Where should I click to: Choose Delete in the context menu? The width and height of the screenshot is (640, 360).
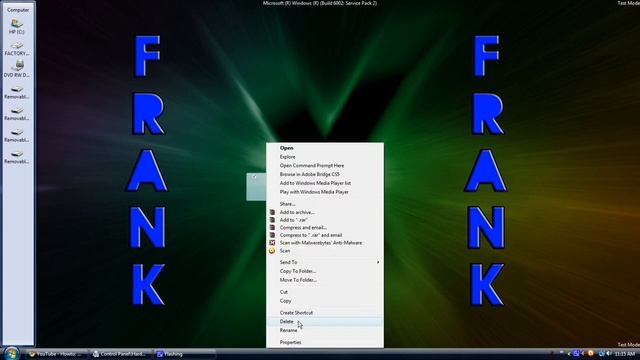(324, 322)
